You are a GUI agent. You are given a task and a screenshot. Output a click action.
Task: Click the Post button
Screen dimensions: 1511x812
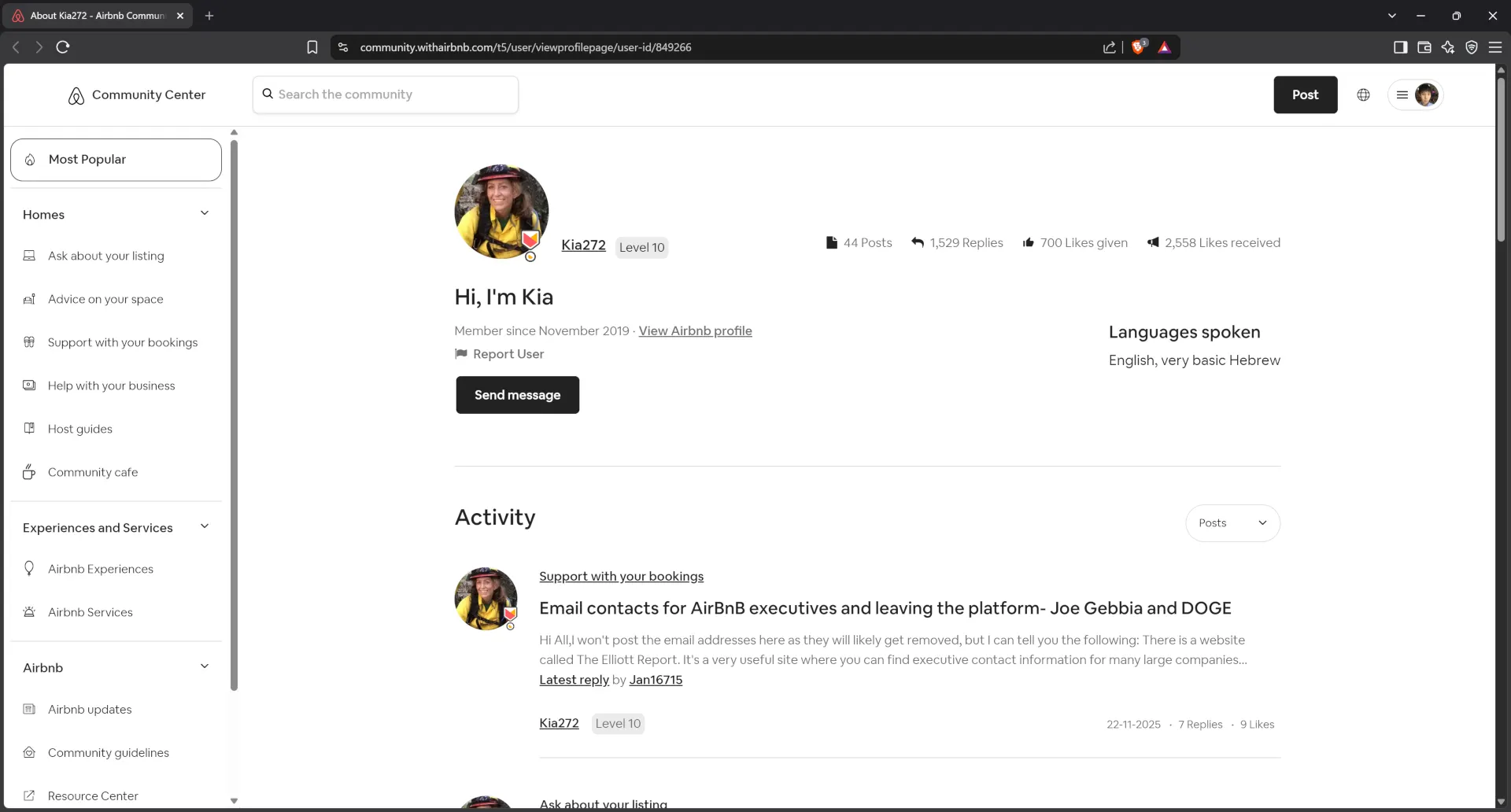(1305, 94)
